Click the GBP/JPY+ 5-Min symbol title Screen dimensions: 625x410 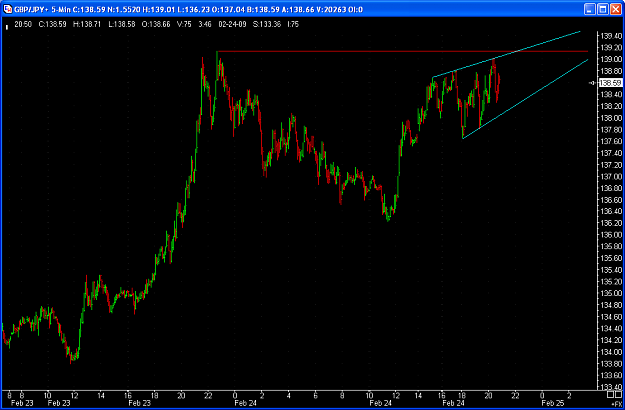click(x=44, y=9)
